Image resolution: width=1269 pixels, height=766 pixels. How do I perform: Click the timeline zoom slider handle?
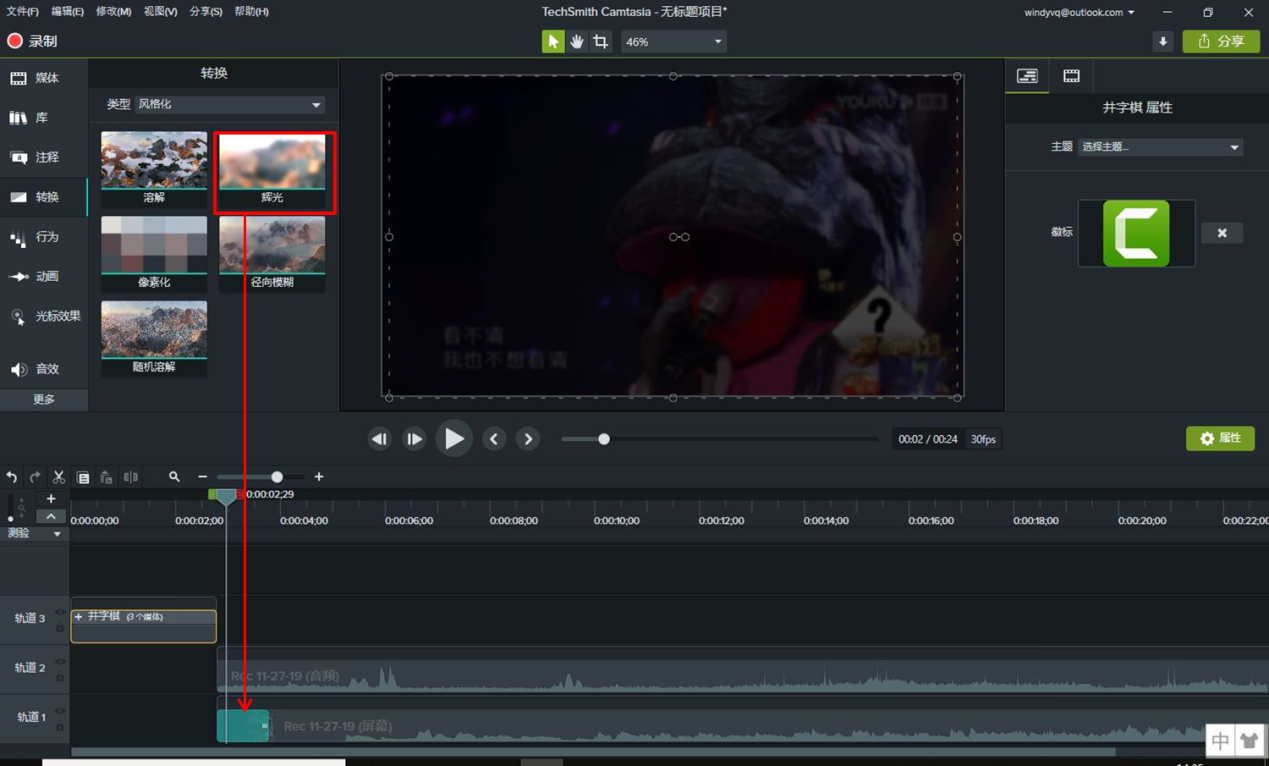[277, 478]
